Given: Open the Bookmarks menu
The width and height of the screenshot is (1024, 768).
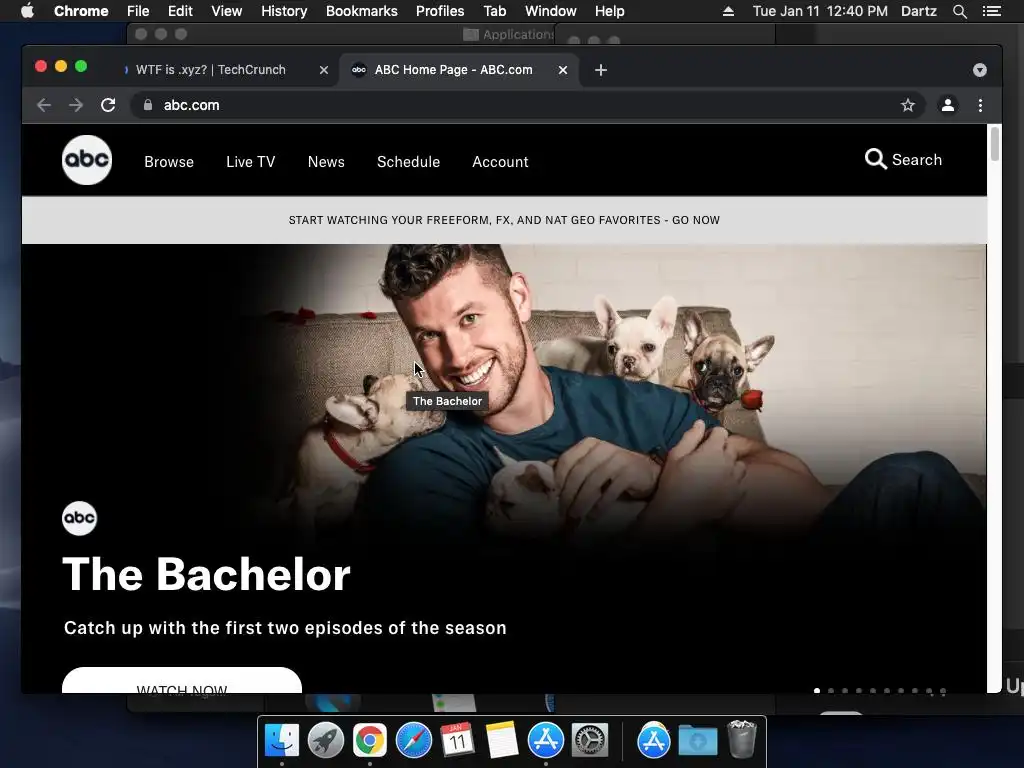Looking at the screenshot, I should tap(362, 11).
